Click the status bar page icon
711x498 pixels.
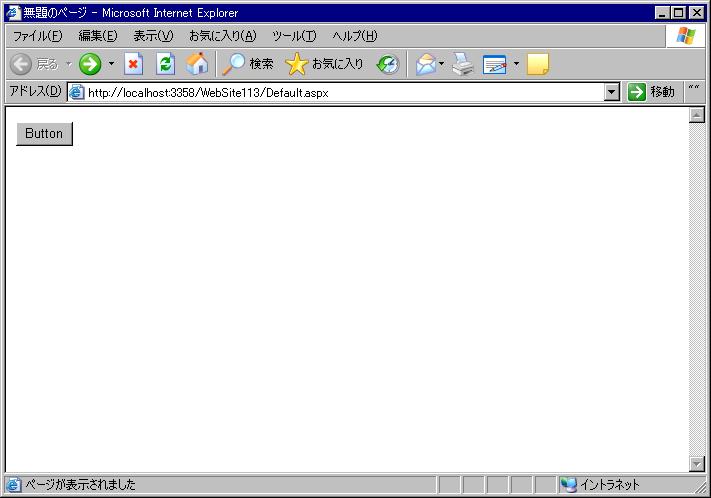tap(13, 485)
